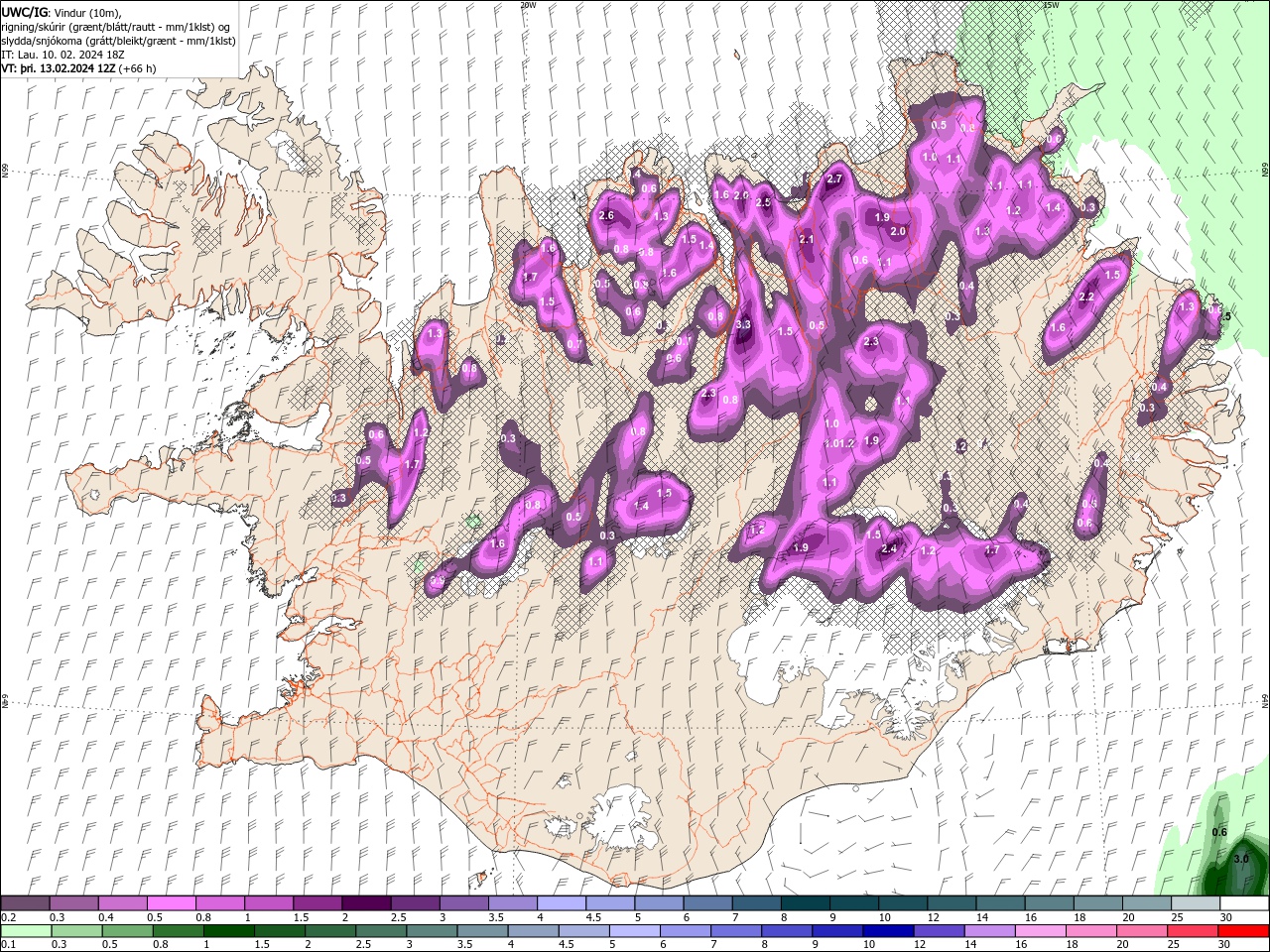Select the 'VT: þri. 13.02.2024 12Z' valid time text

pos(58,68)
